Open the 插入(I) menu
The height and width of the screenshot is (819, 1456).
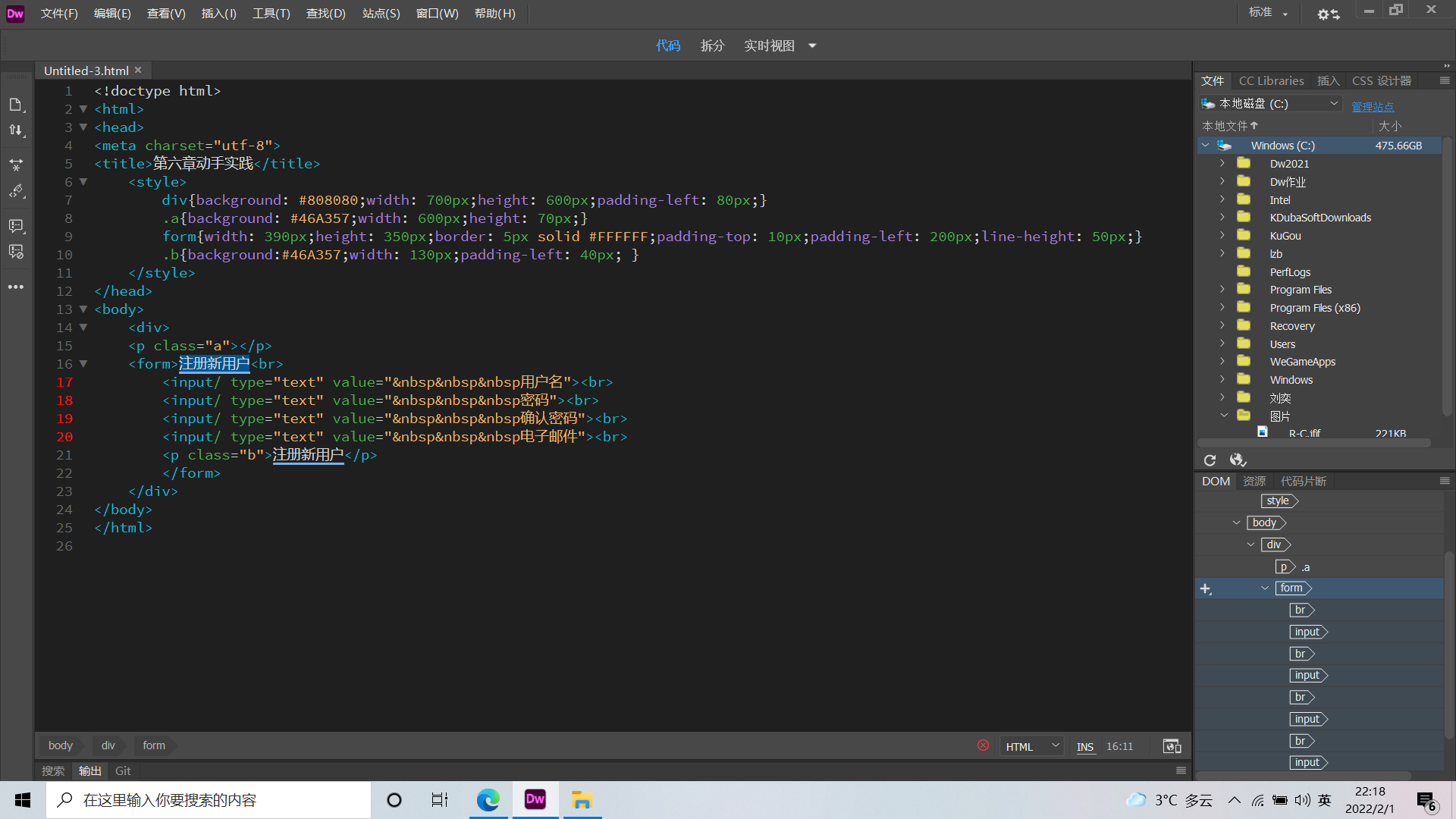[218, 14]
